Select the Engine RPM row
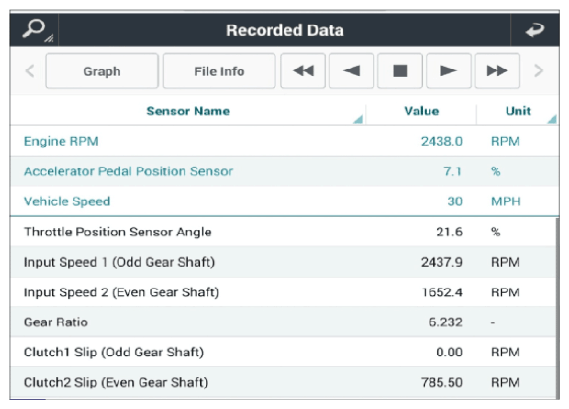This screenshot has height=409, width=569. point(285,141)
